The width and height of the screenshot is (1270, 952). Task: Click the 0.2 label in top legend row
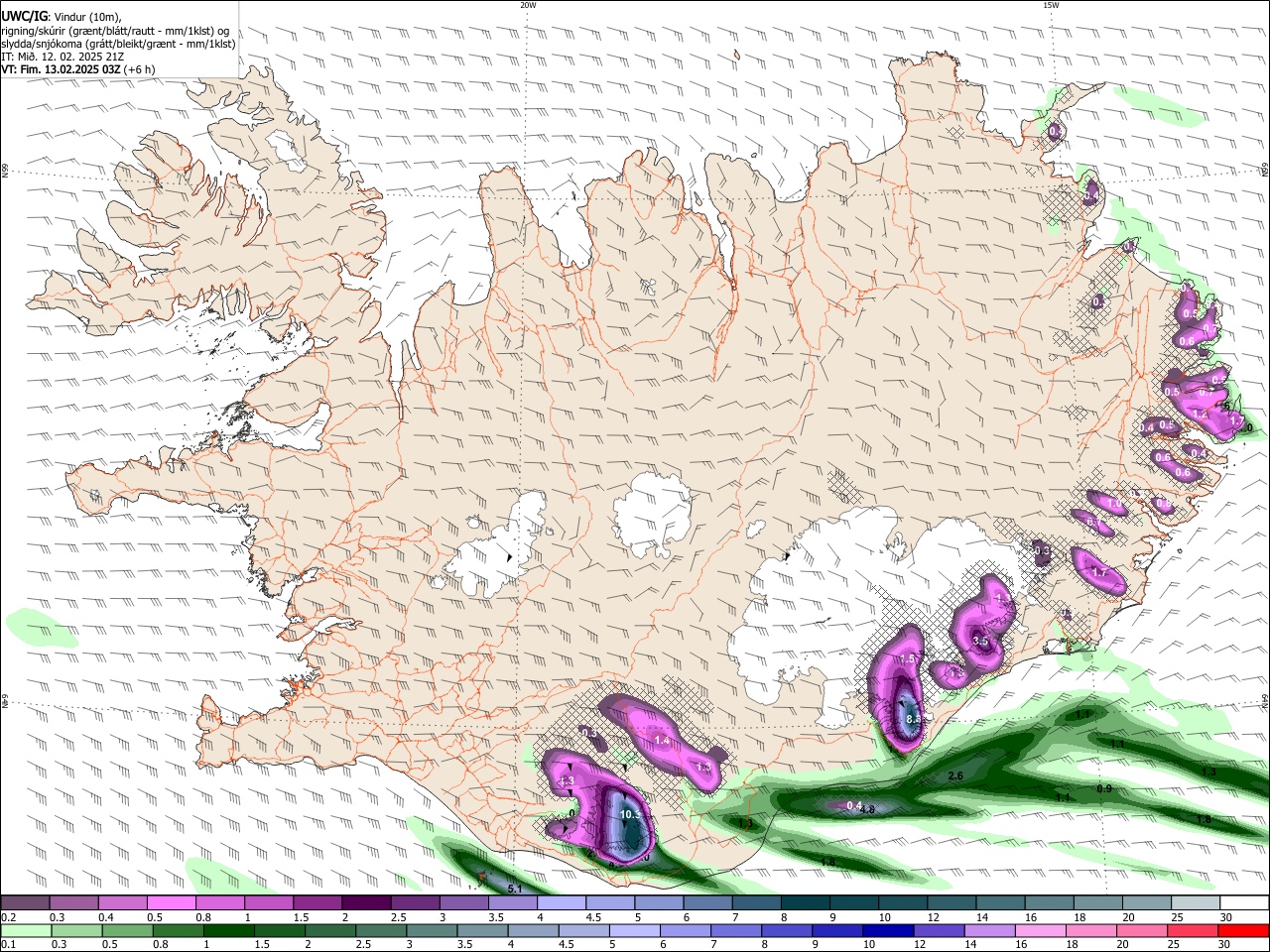coord(7,917)
